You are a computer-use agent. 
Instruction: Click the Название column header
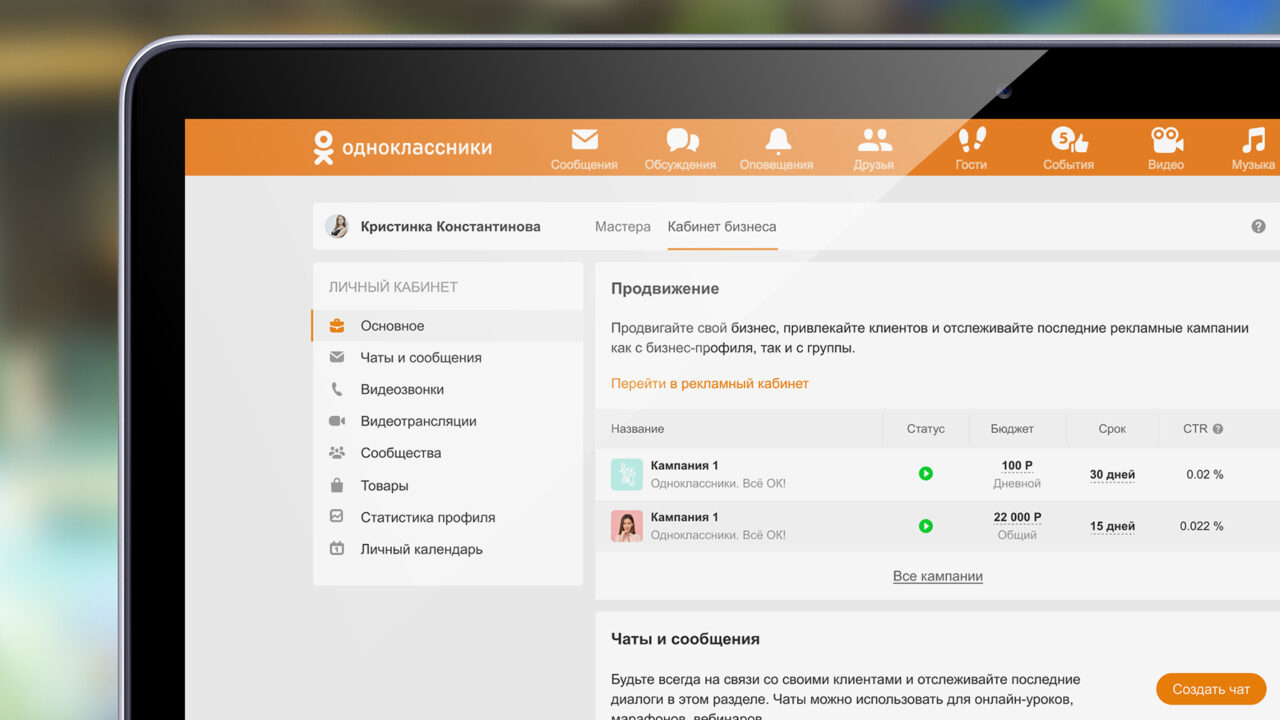(637, 429)
